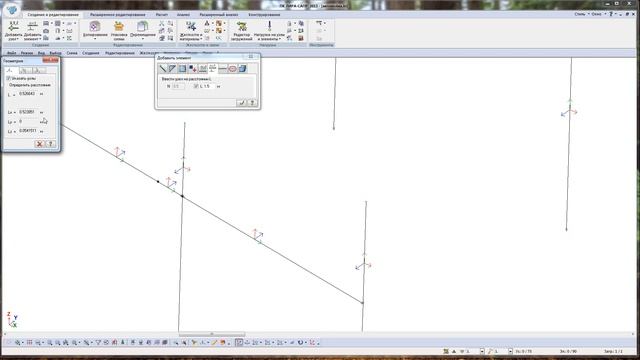Open the Схема menu

(x=72, y=53)
